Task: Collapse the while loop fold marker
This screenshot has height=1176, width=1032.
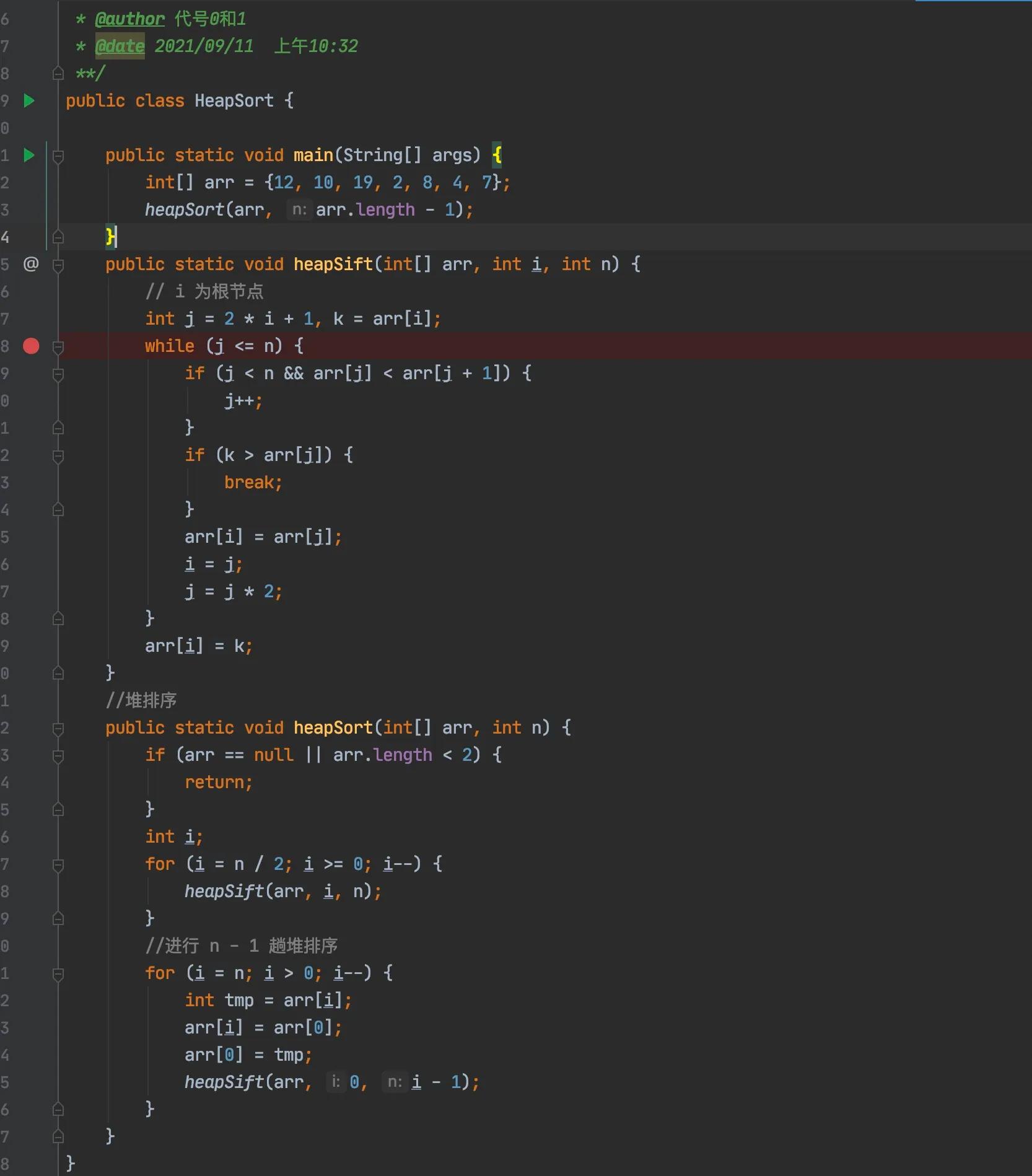Action: click(x=58, y=347)
